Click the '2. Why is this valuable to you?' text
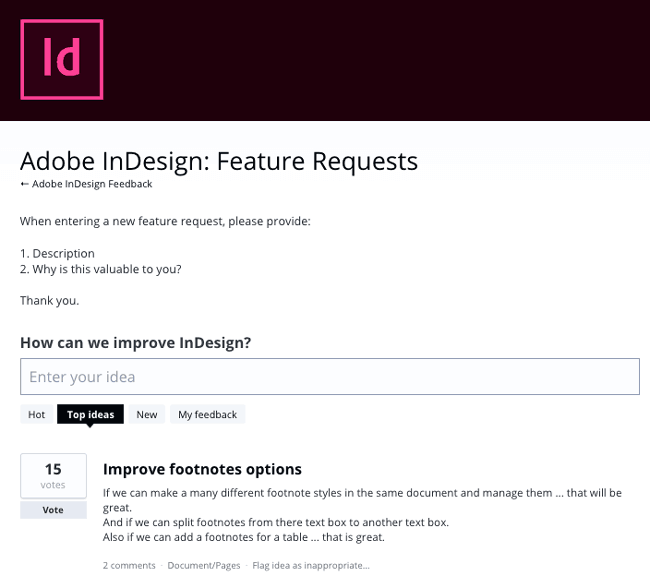The width and height of the screenshot is (650, 576). point(101,269)
